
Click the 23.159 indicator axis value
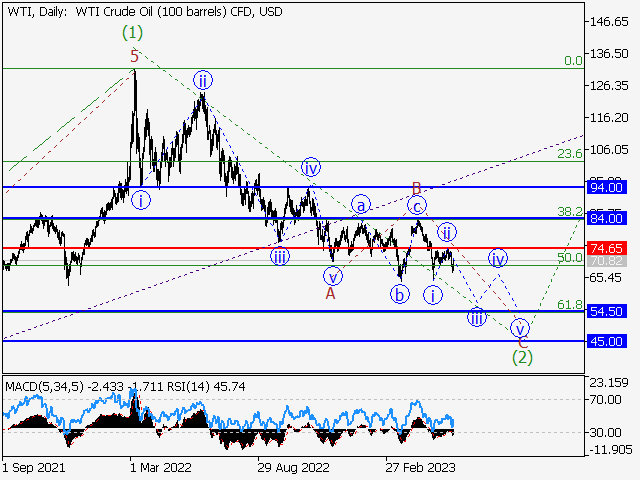coord(610,383)
